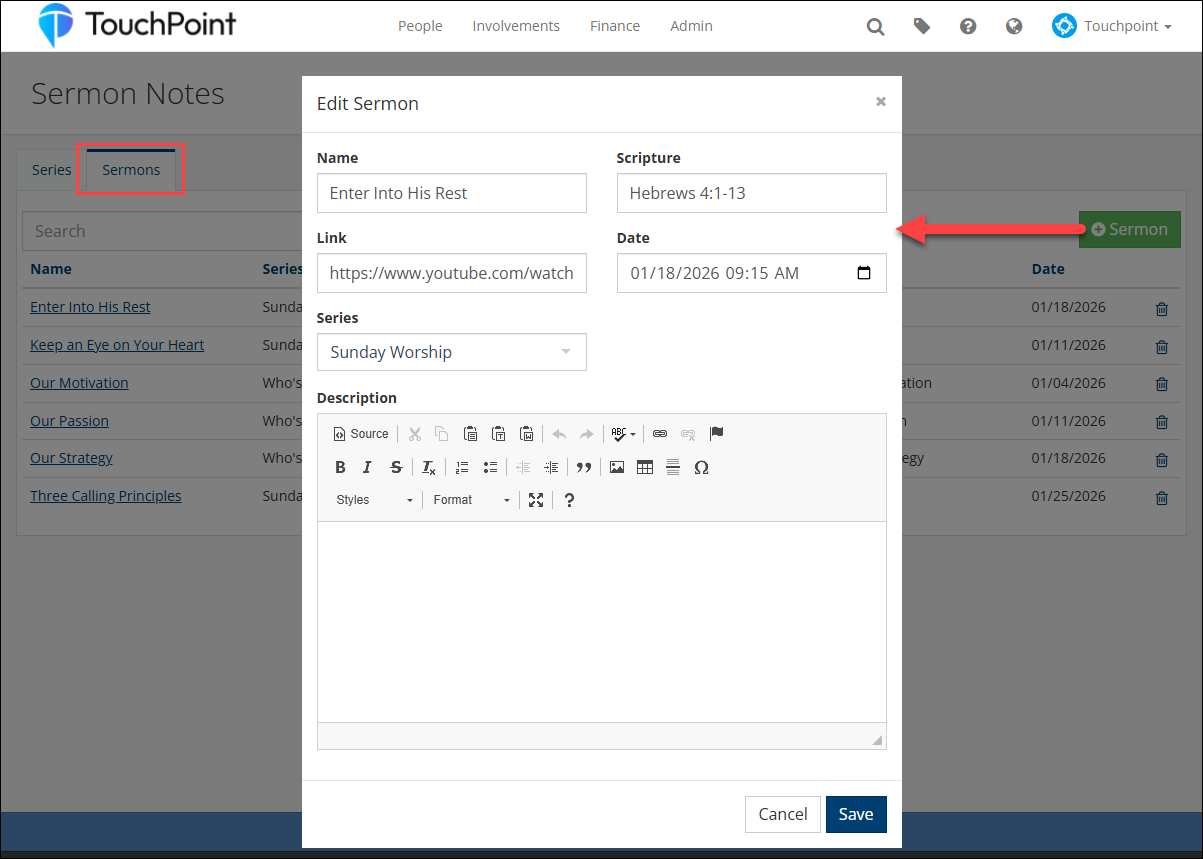Screen dimensions: 1203x859
Task: Expand the Styles dropdown
Action: pos(374,500)
